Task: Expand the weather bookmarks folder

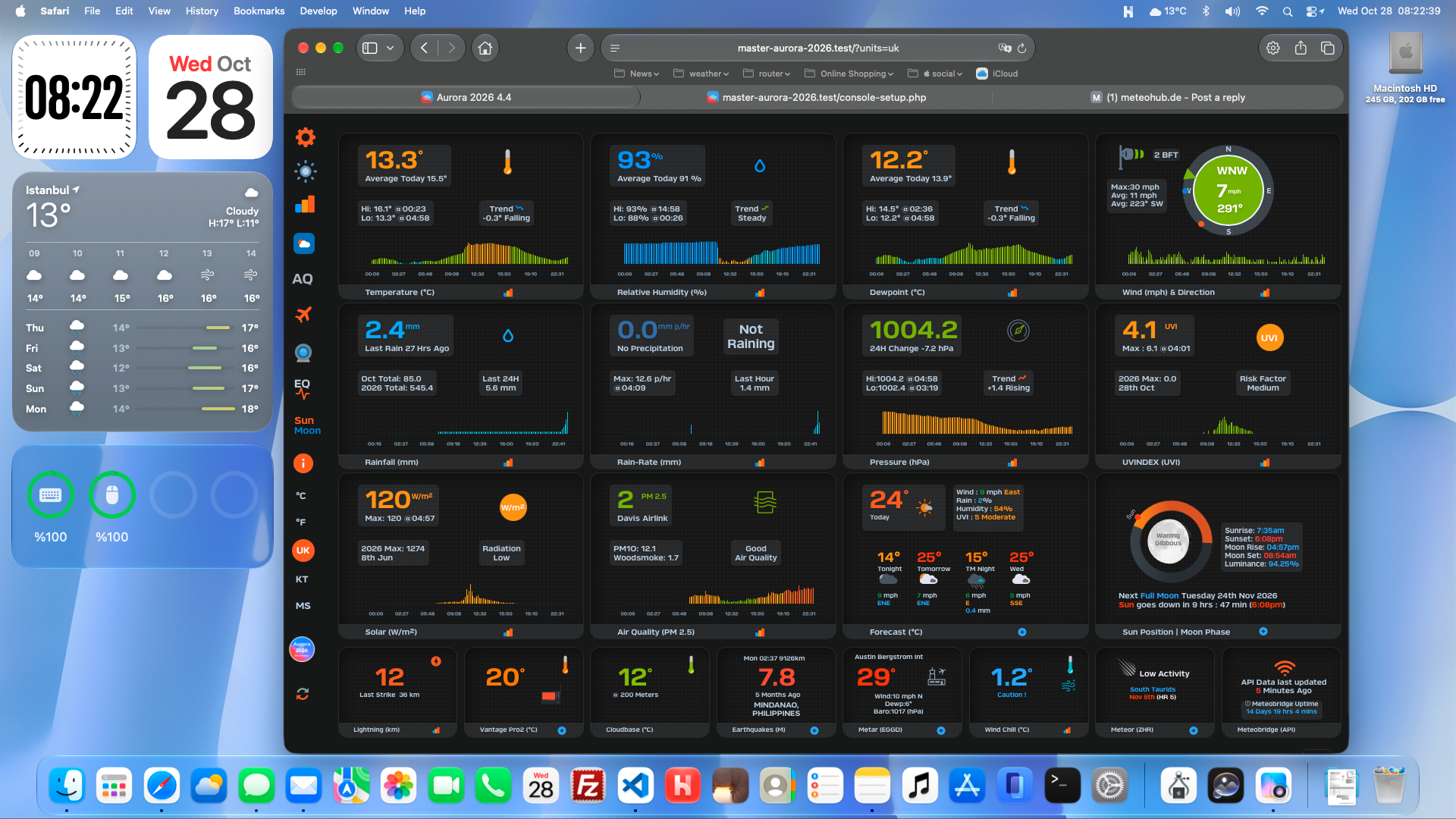Action: point(701,74)
